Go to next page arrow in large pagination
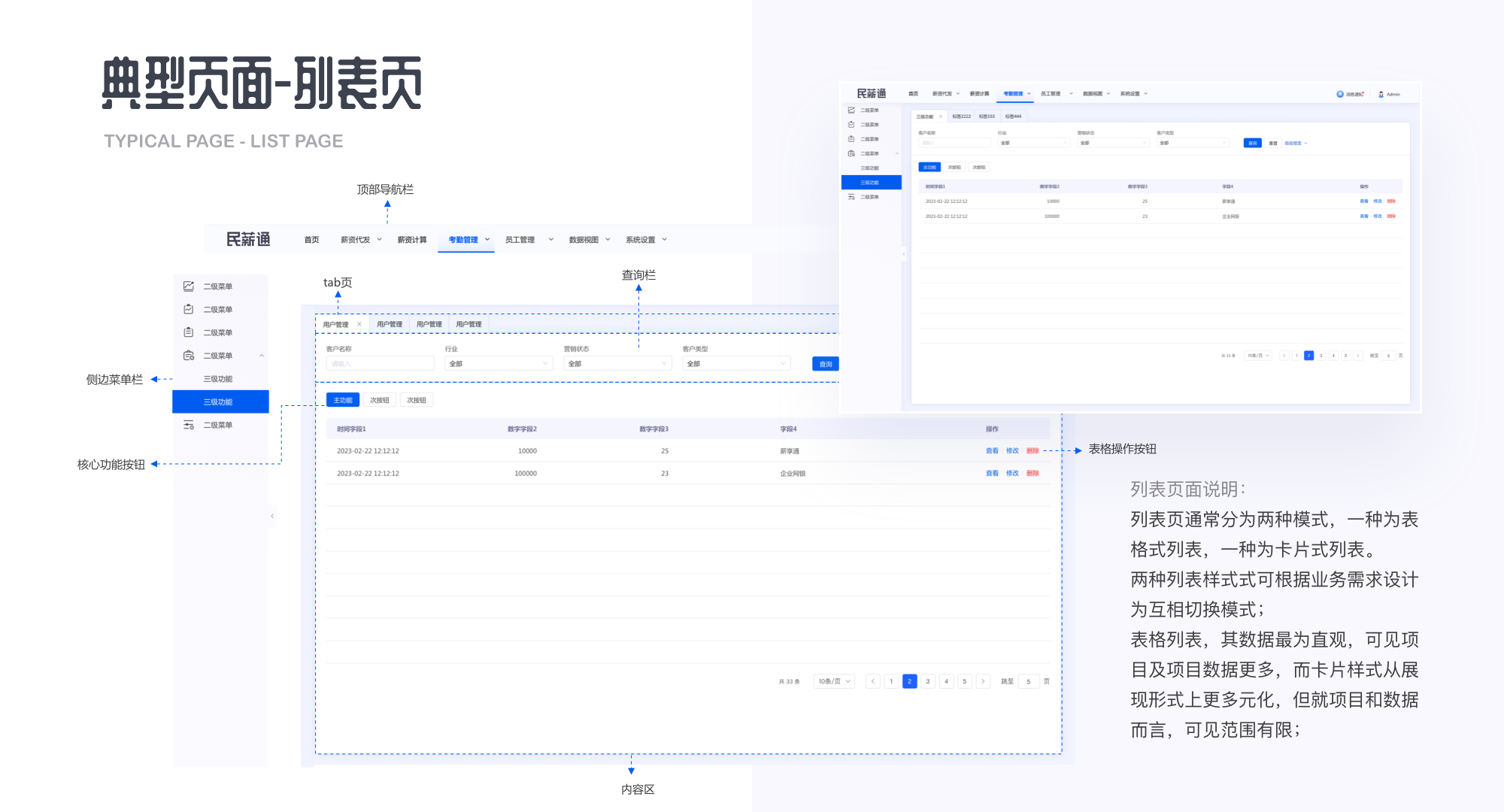Image resolution: width=1504 pixels, height=812 pixels. point(983,681)
